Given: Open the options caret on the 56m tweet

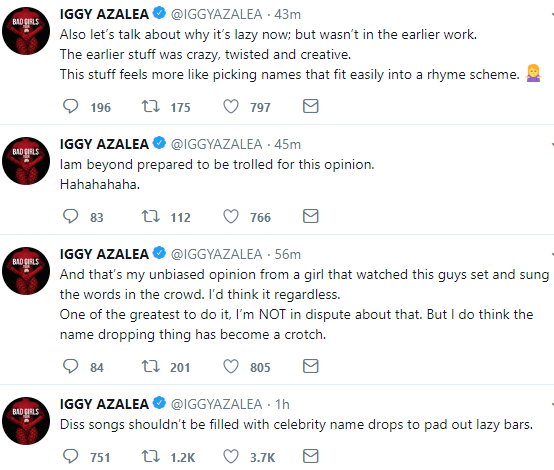Looking at the screenshot, I should point(552,254).
